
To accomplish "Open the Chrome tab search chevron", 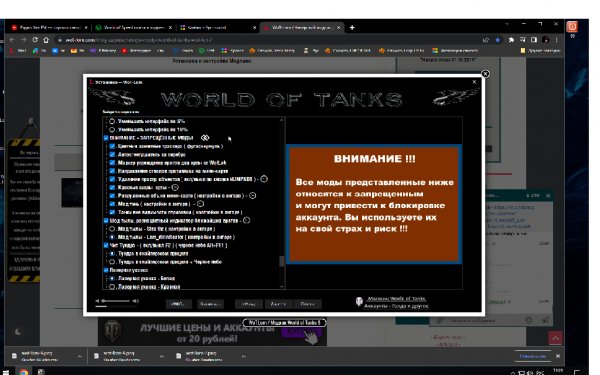I will tap(507, 24).
